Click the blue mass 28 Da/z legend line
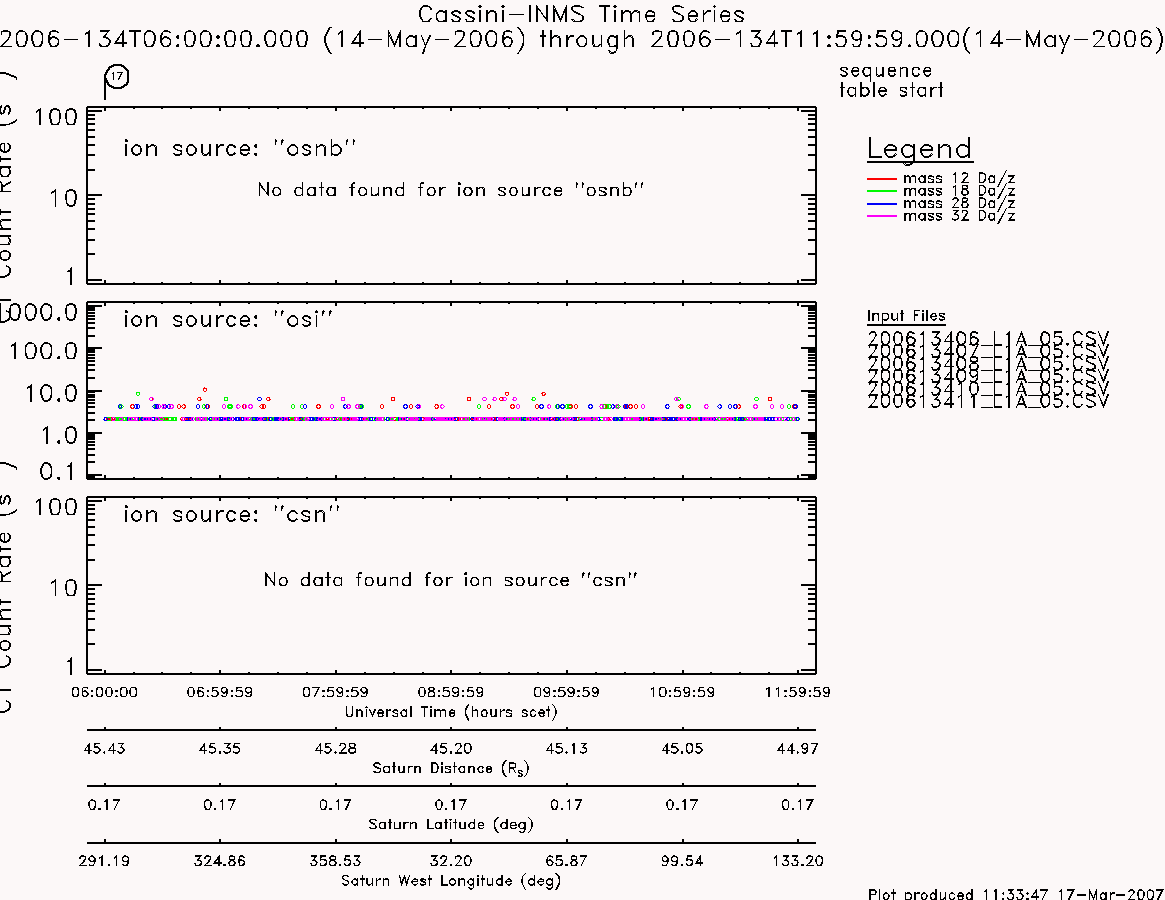This screenshot has height=900, width=1165. point(882,204)
